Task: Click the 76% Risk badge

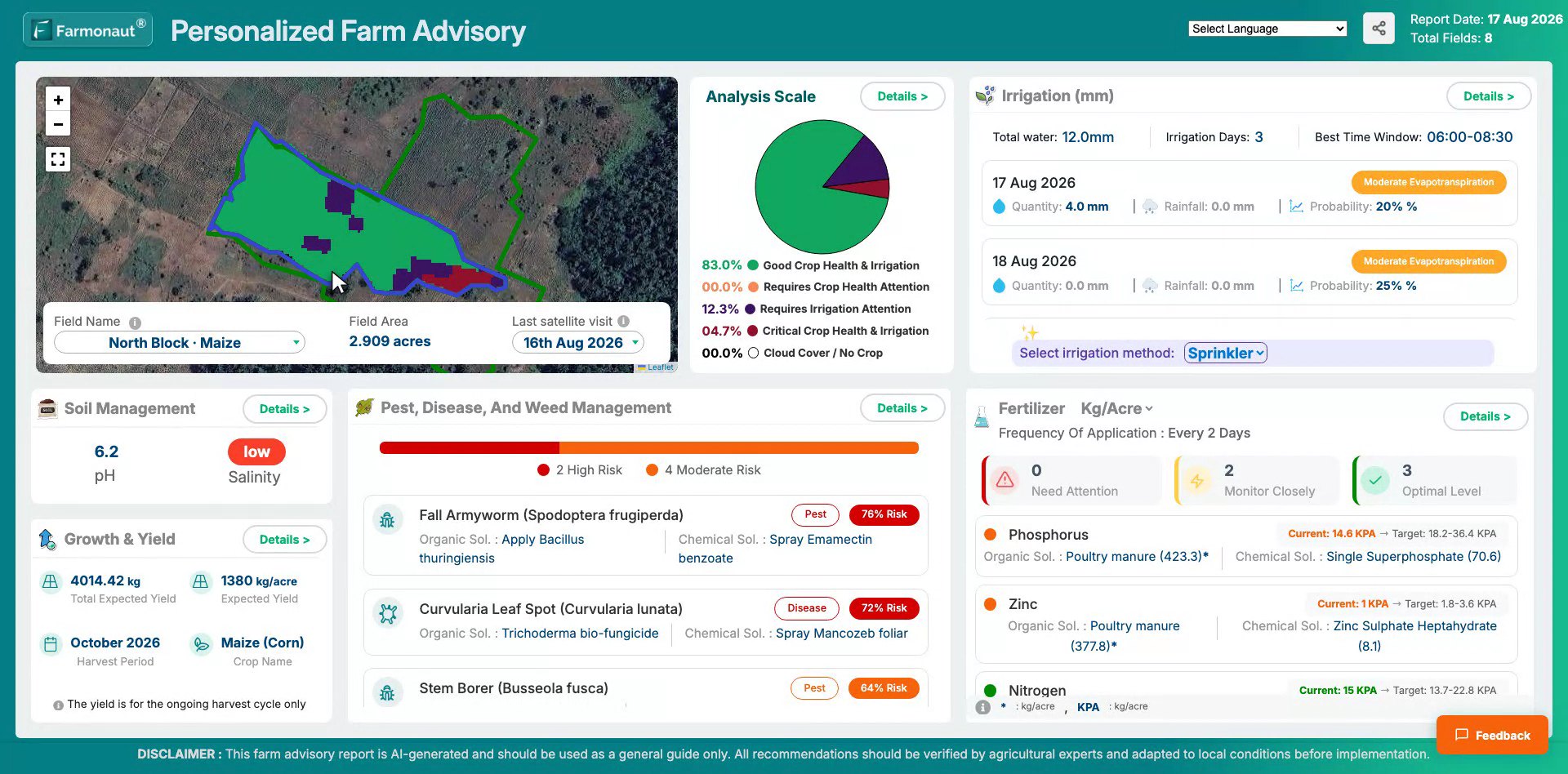Action: [x=884, y=514]
